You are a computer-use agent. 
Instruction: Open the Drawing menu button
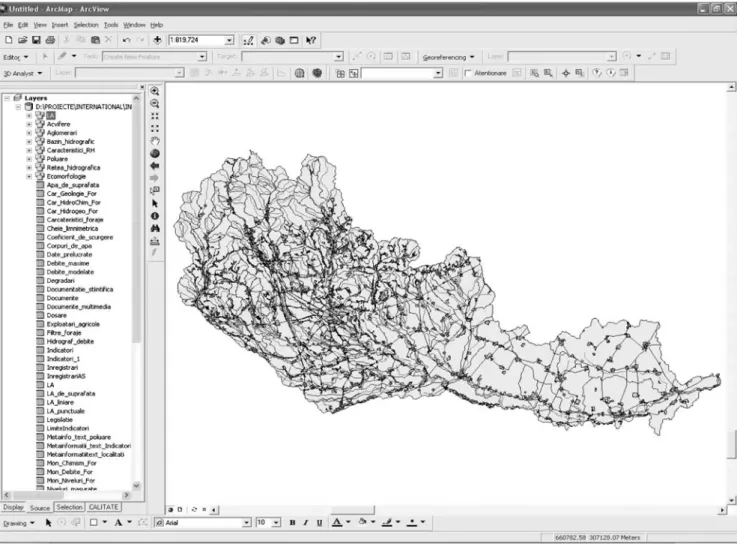click(19, 523)
